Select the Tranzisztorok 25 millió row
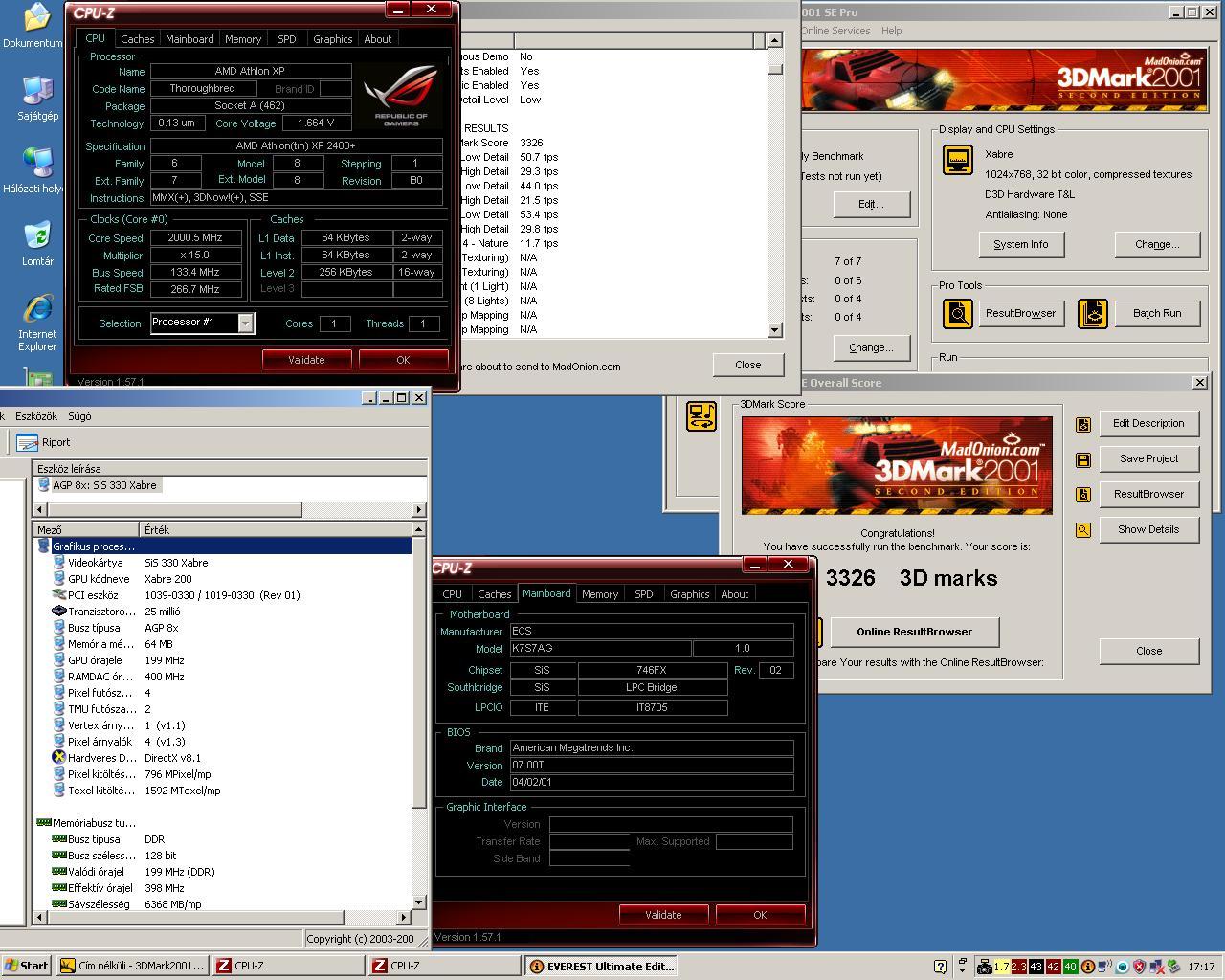The height and width of the screenshot is (980, 1225). coord(223,612)
